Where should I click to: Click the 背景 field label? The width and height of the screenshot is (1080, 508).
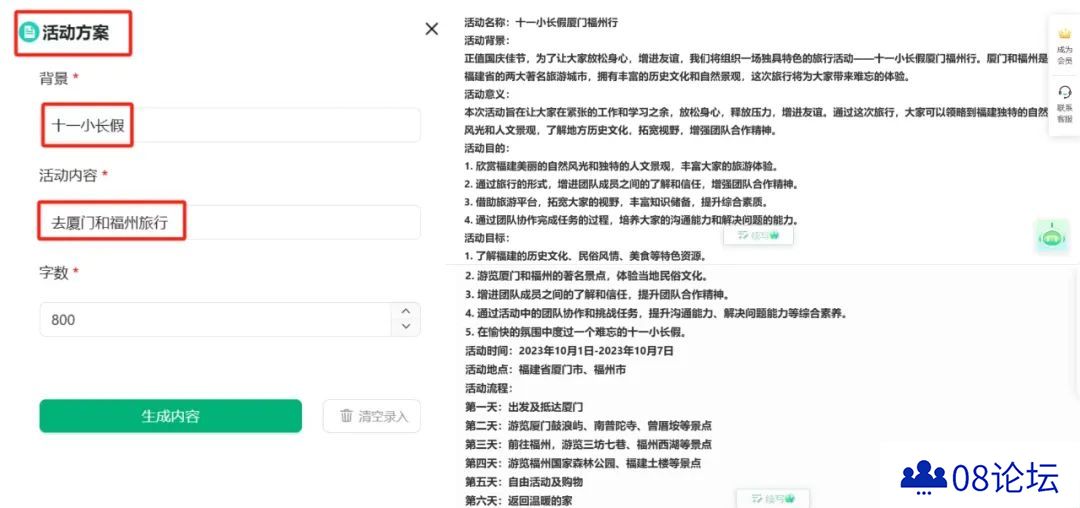tap(54, 78)
